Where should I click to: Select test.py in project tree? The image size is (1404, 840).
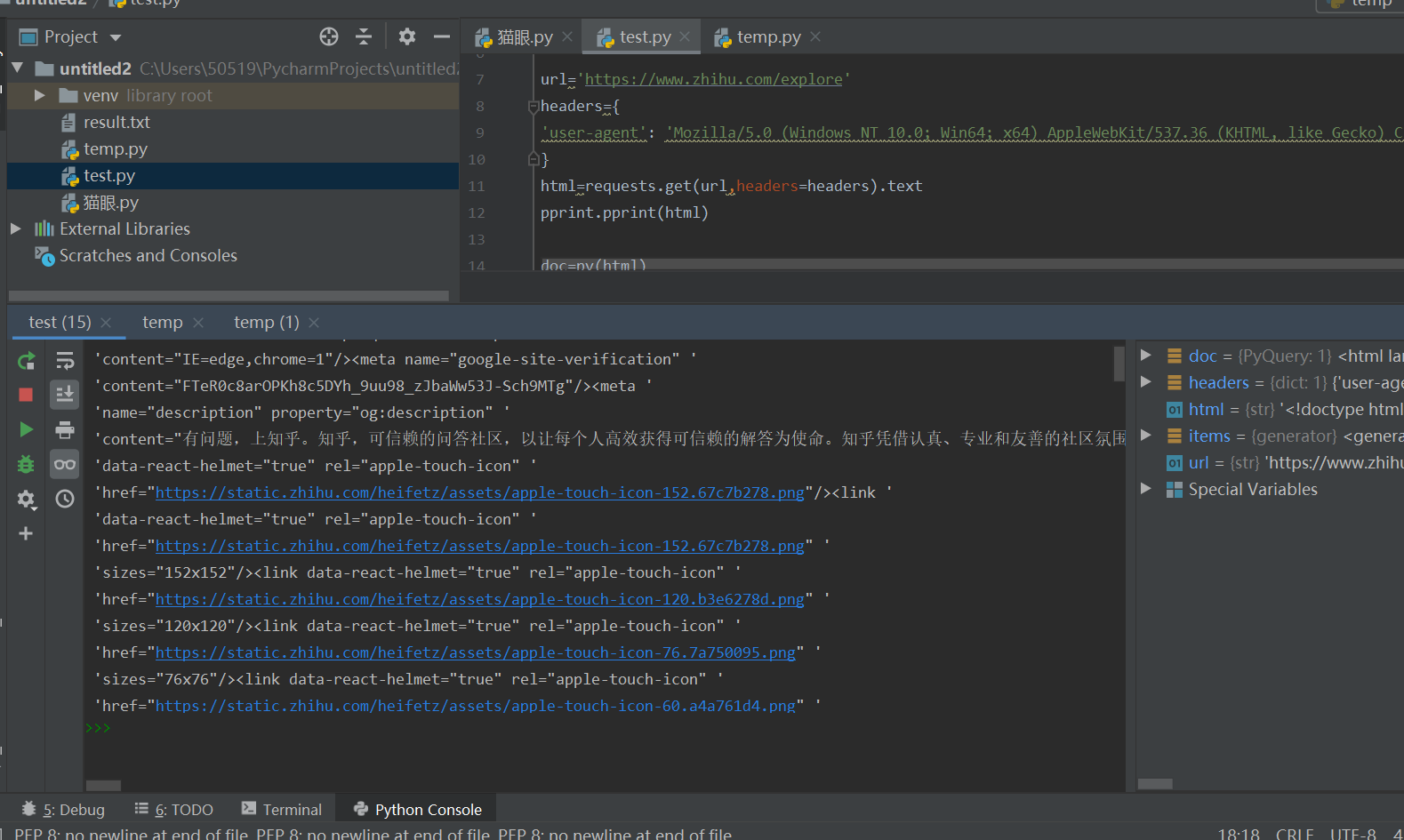pyautogui.click(x=108, y=175)
